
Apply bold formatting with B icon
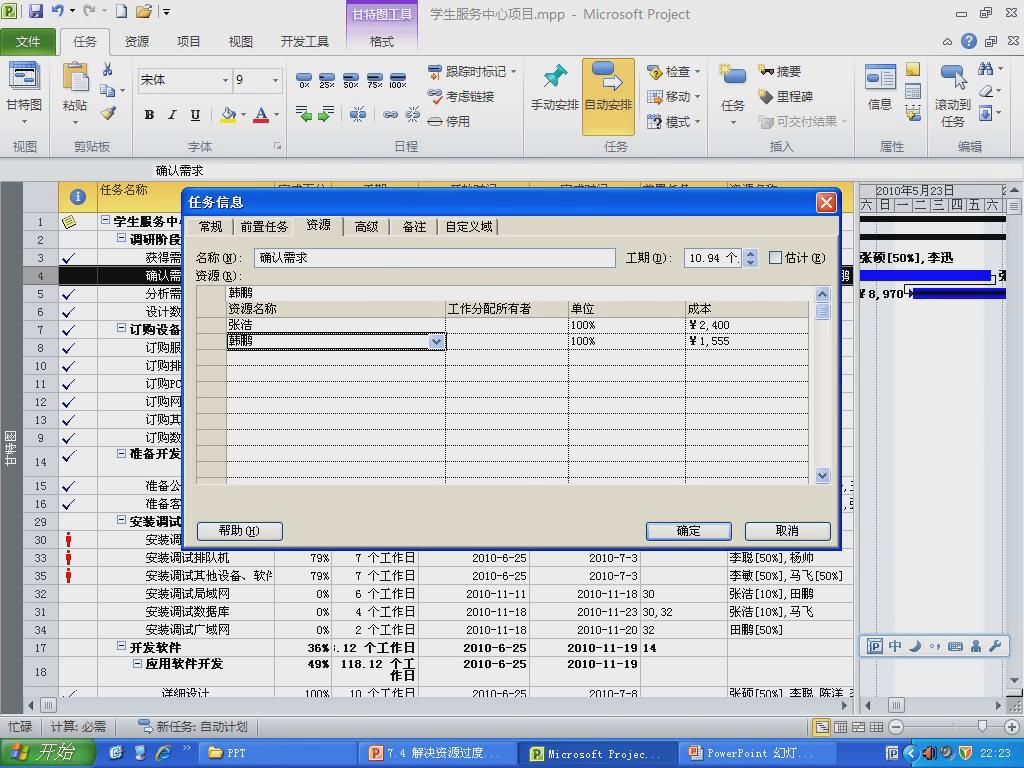pos(149,115)
